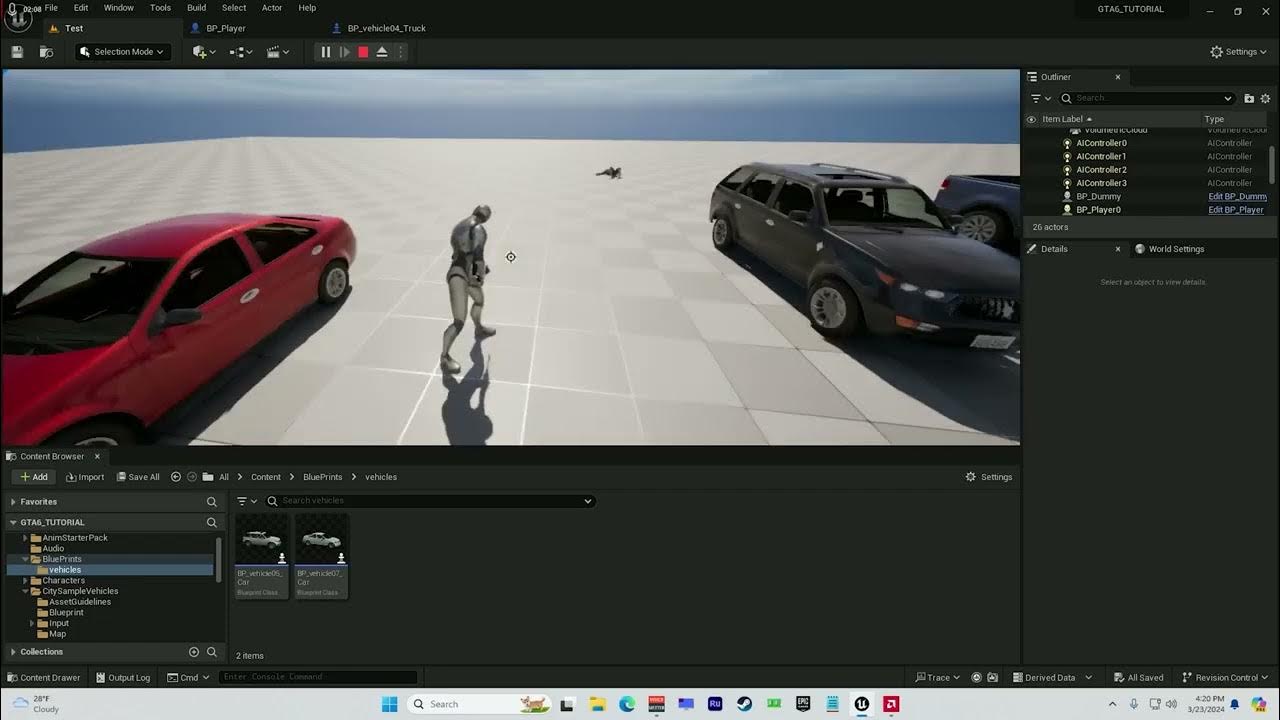This screenshot has height=720, width=1280.
Task: Search in the Favorites section
Action: (x=211, y=502)
